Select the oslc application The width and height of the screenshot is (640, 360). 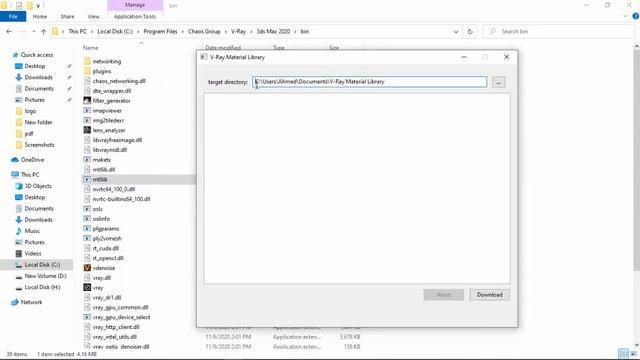pos(98,209)
